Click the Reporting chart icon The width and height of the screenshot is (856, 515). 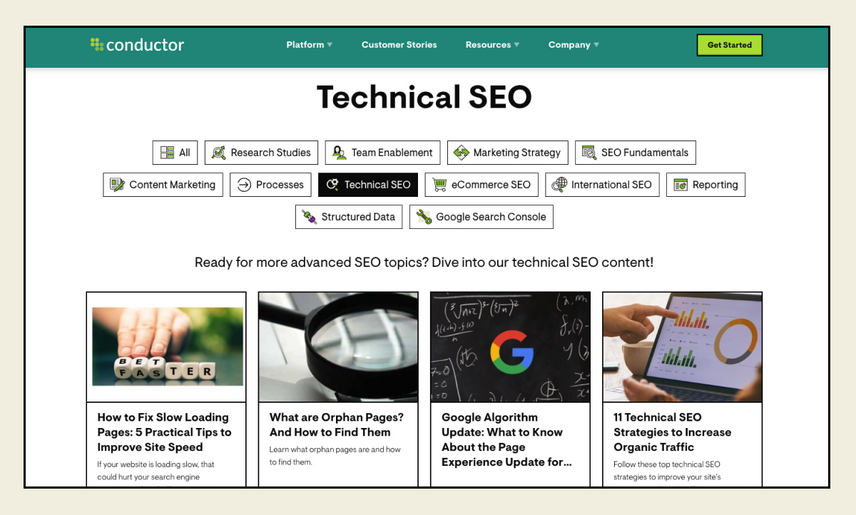[681, 185]
